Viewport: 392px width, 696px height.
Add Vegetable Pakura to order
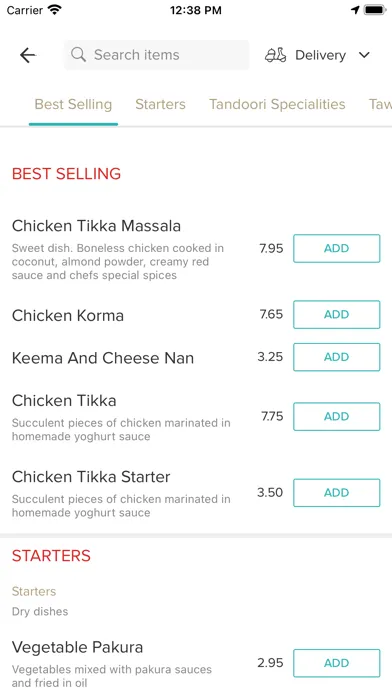[x=337, y=663]
